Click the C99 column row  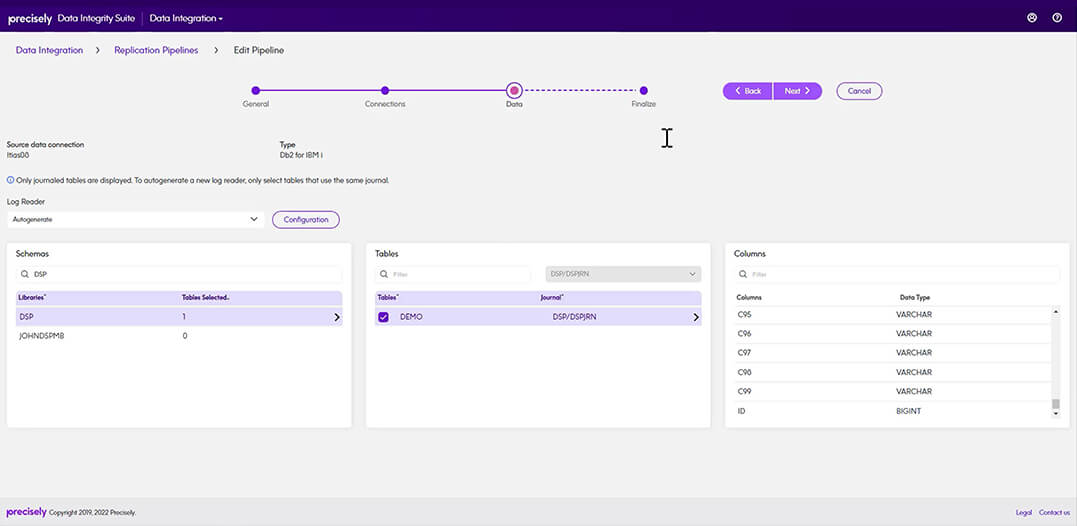[892, 391]
